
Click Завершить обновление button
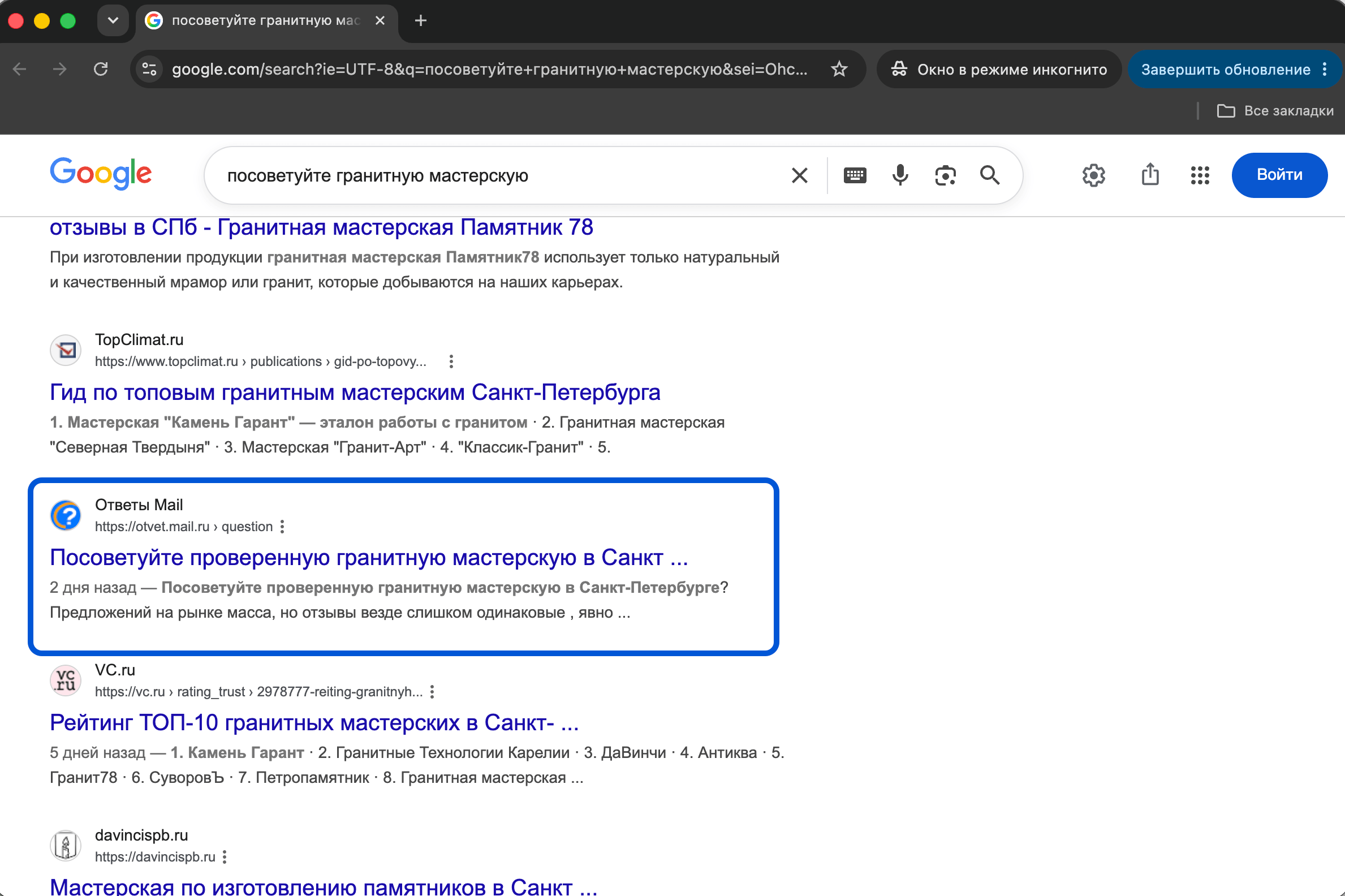[1225, 69]
